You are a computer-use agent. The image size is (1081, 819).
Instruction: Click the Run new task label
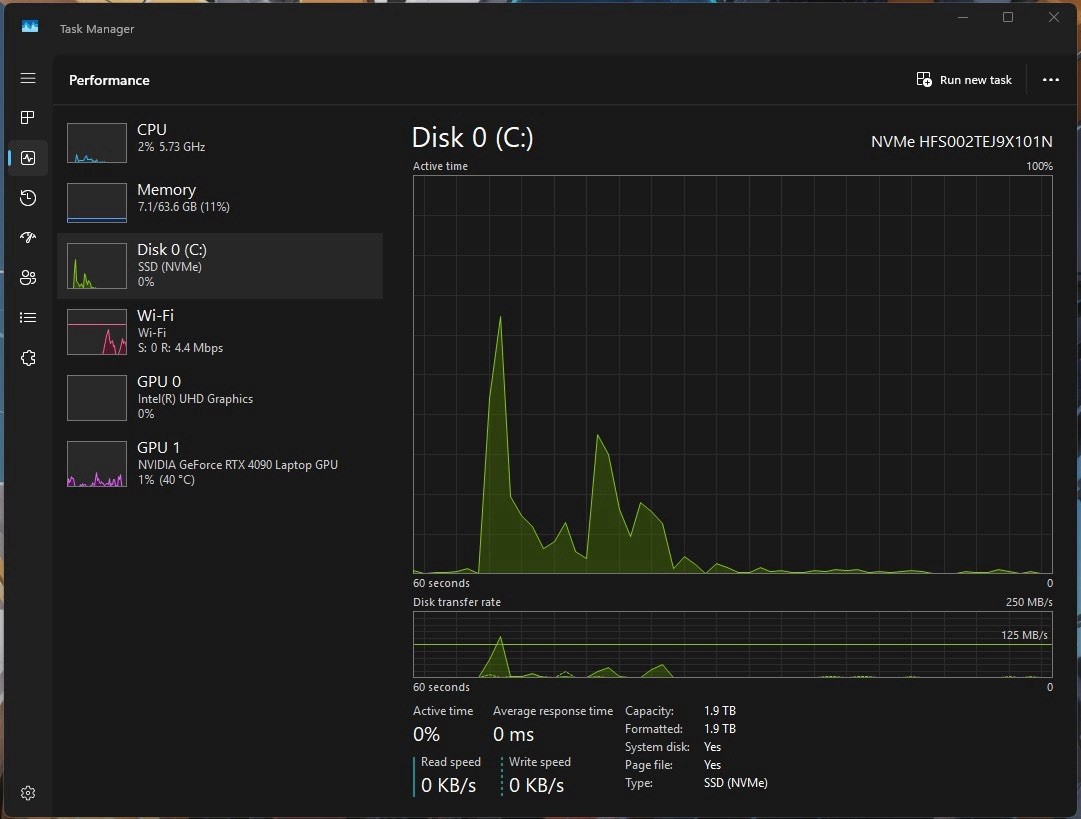pos(976,80)
